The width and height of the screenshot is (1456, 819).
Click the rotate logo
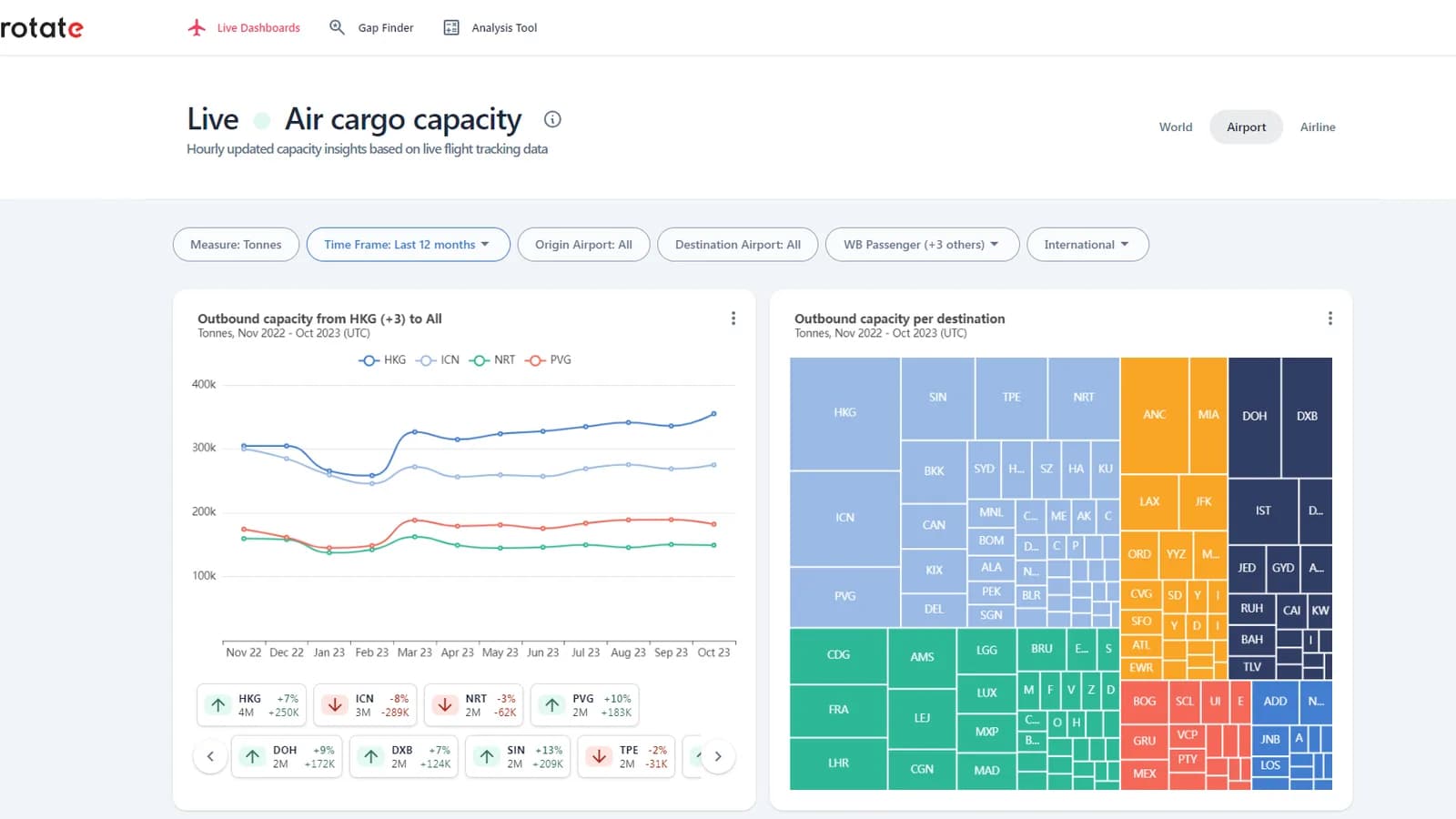[42, 28]
